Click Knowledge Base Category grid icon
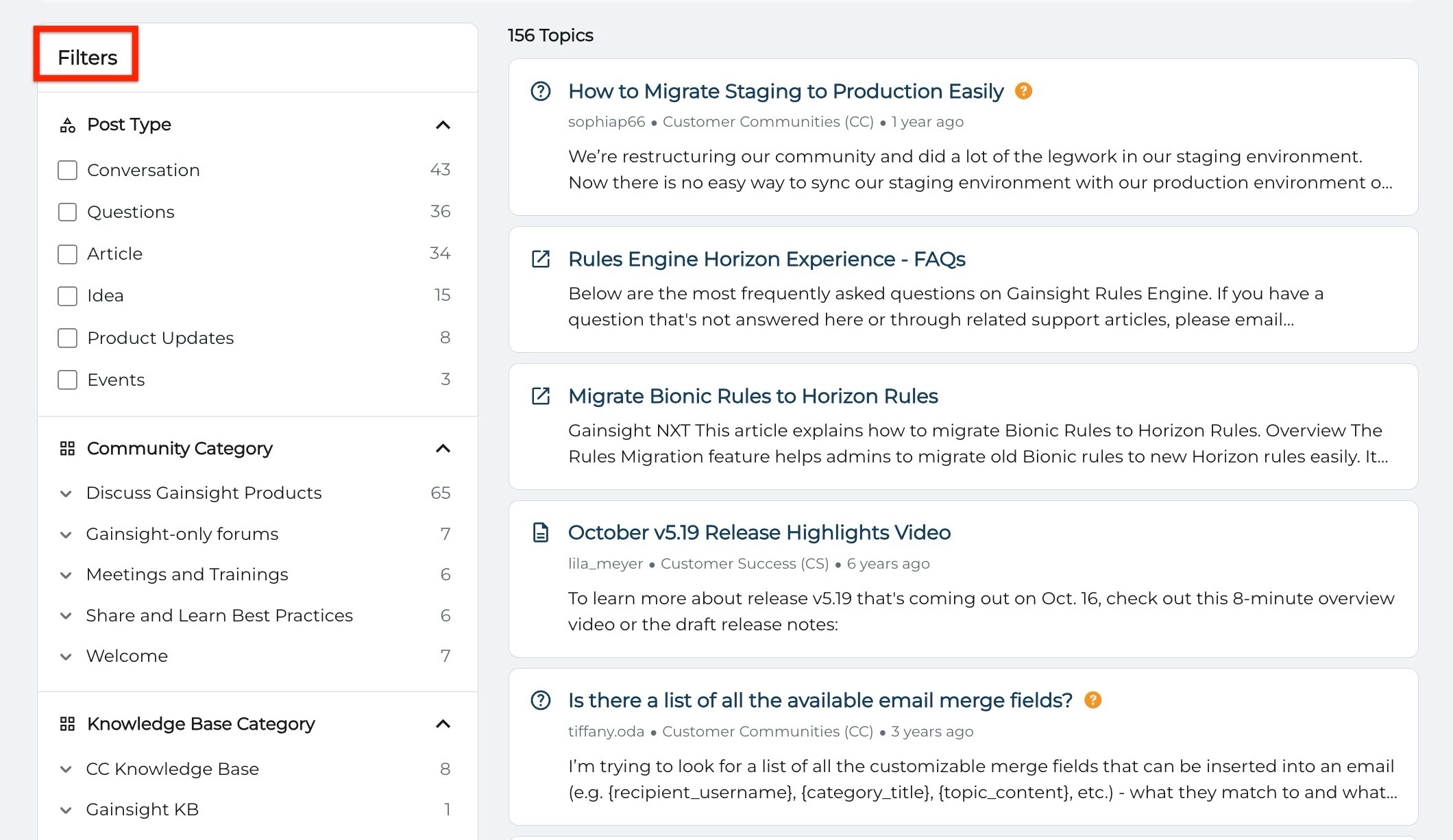Viewport: 1453px width, 840px height. click(x=67, y=724)
